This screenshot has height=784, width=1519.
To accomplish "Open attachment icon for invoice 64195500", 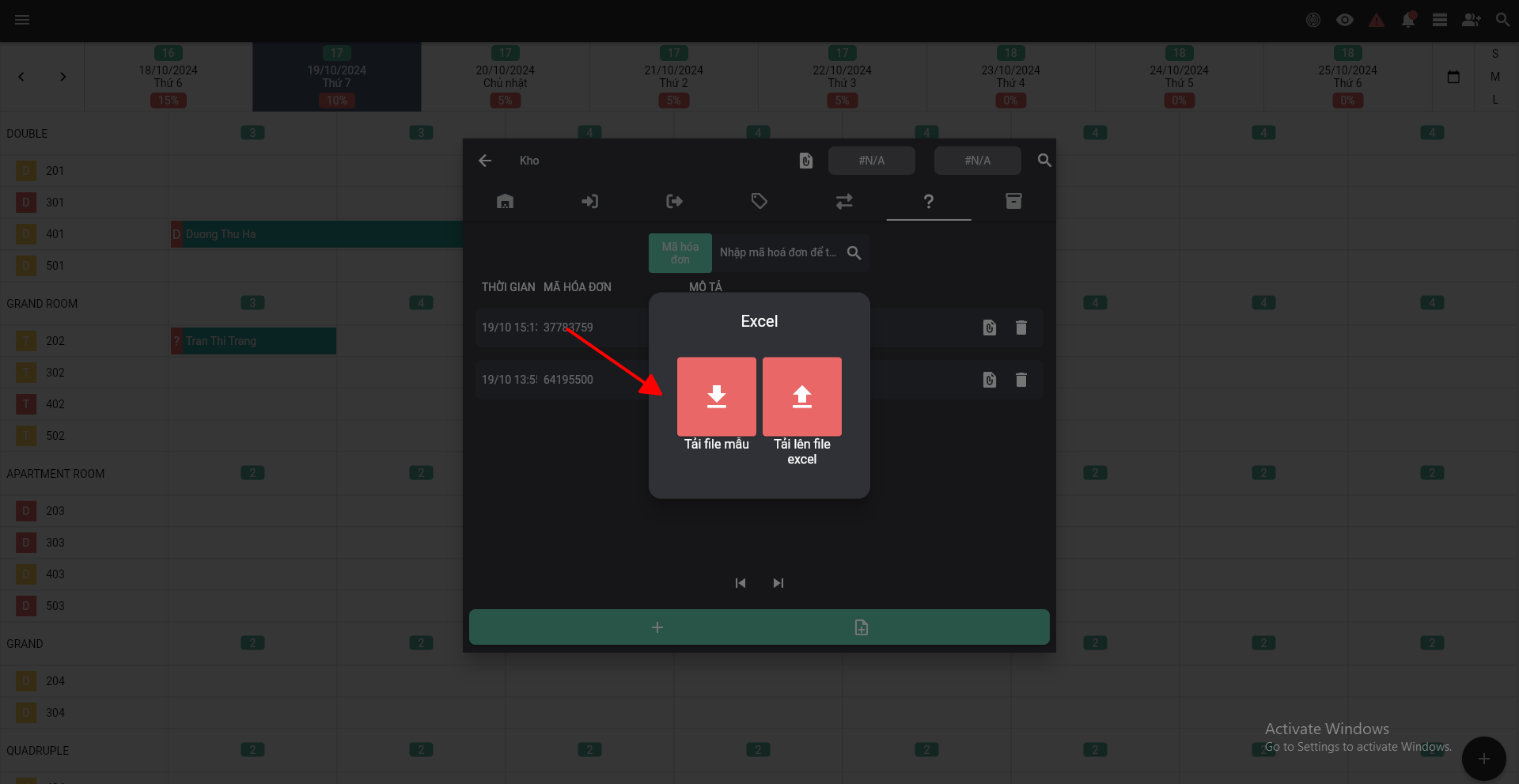I will tap(990, 380).
